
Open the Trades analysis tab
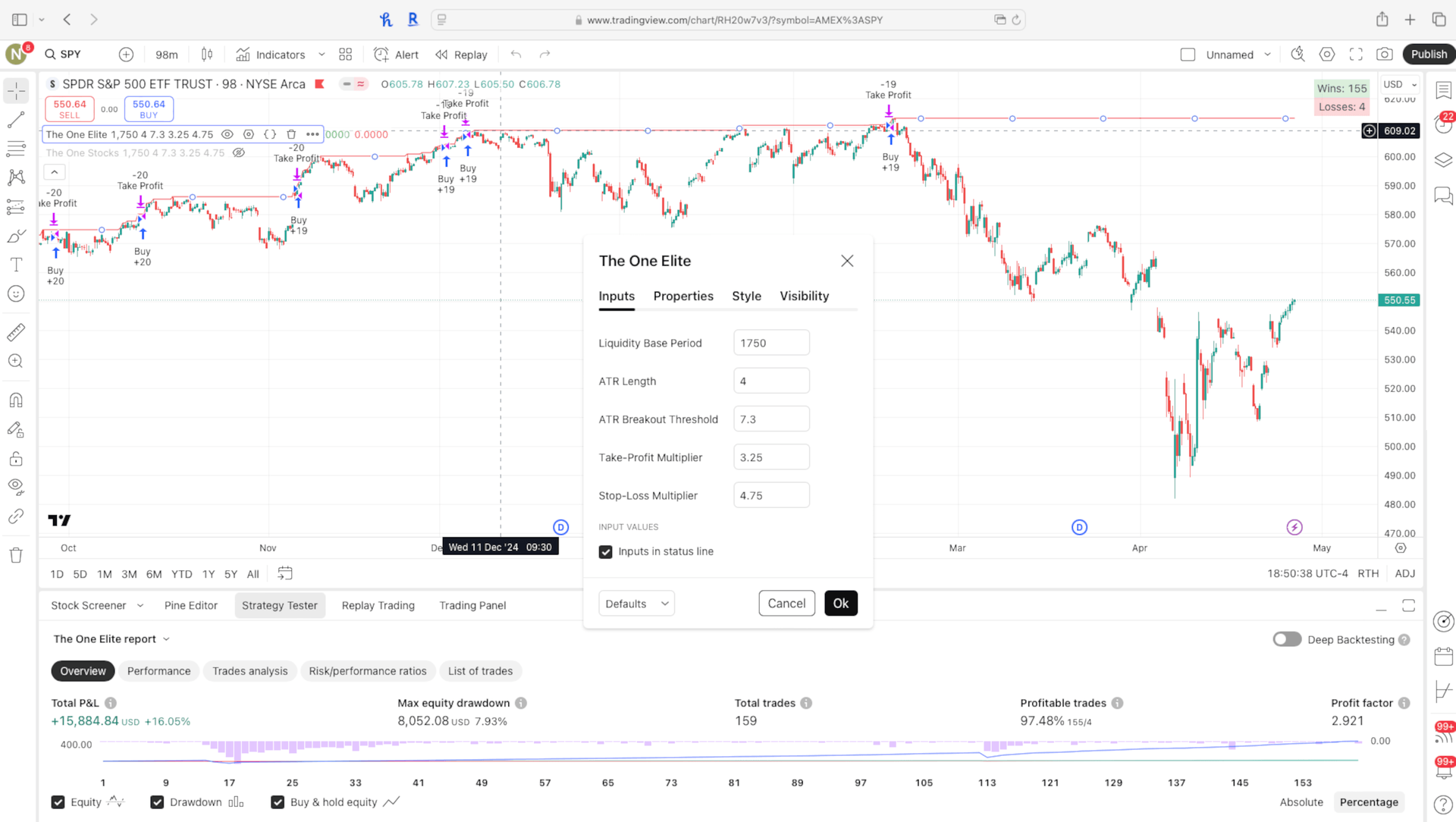249,671
